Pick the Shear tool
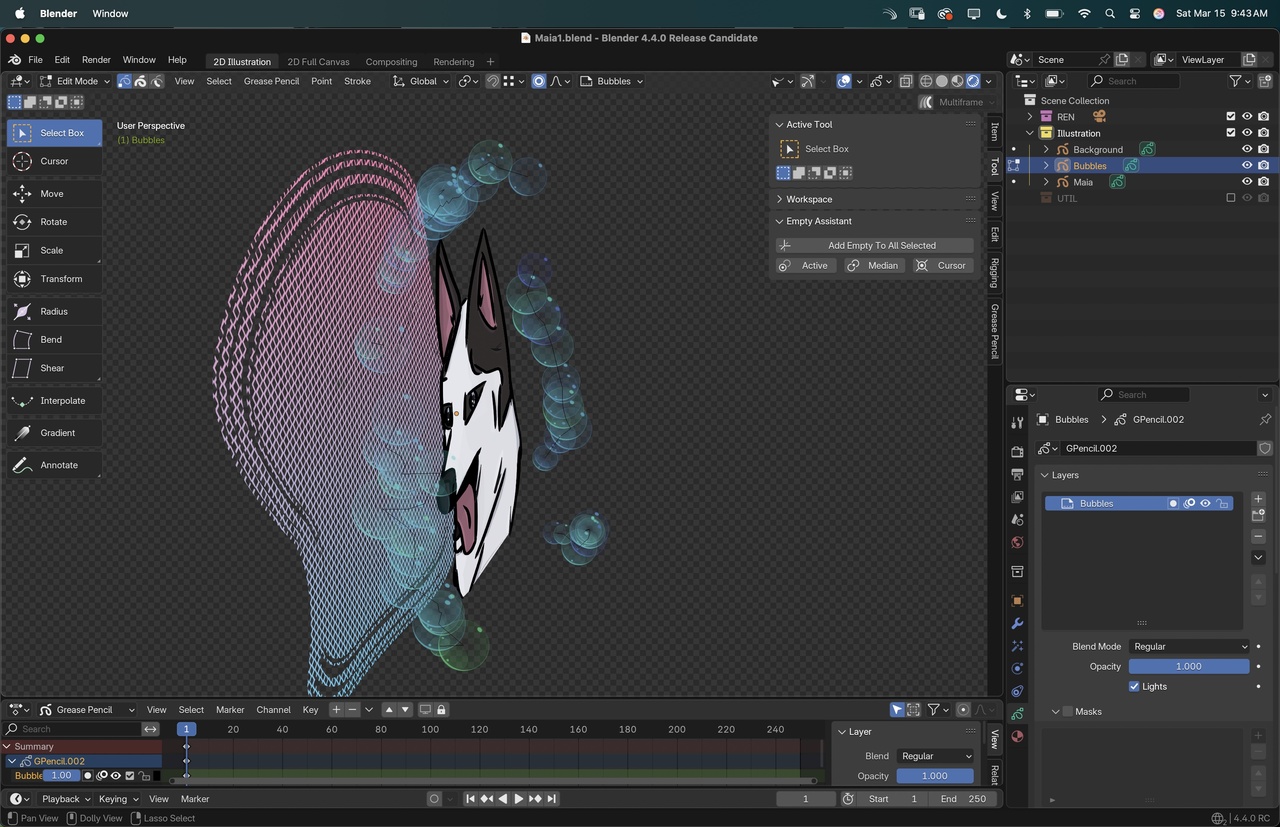The width and height of the screenshot is (1280, 827). pyautogui.click(x=54, y=368)
